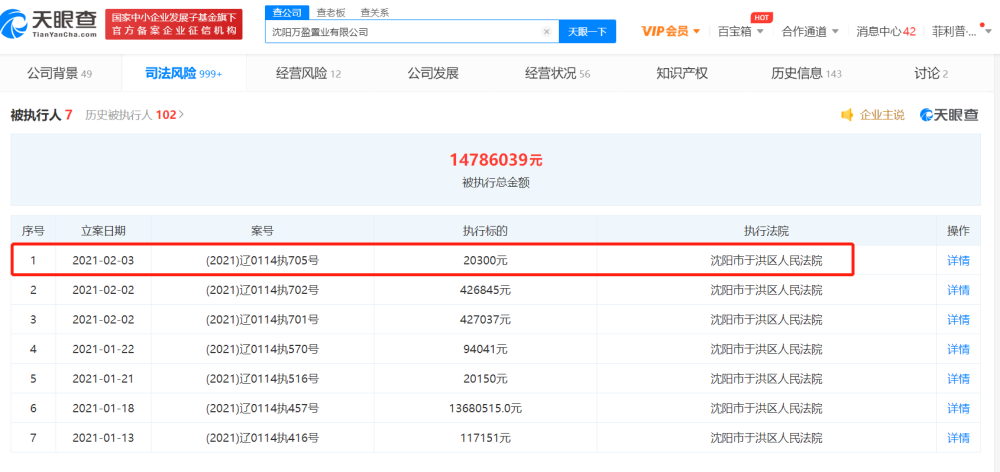Click case number (2021)辽0114执516号
Viewport: 1000px width, 472px height.
262,379
